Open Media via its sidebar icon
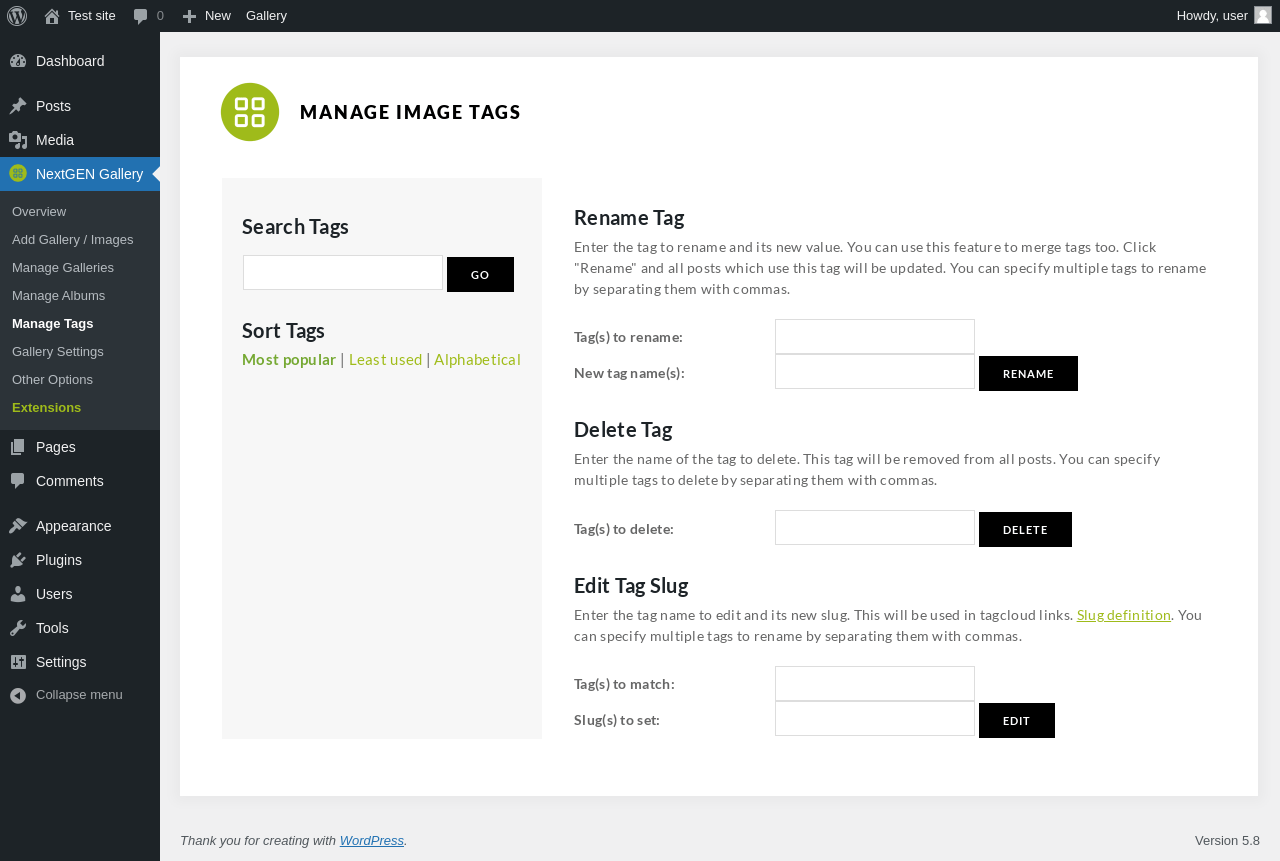Screen dimensions: 1280x861 click(x=18, y=140)
